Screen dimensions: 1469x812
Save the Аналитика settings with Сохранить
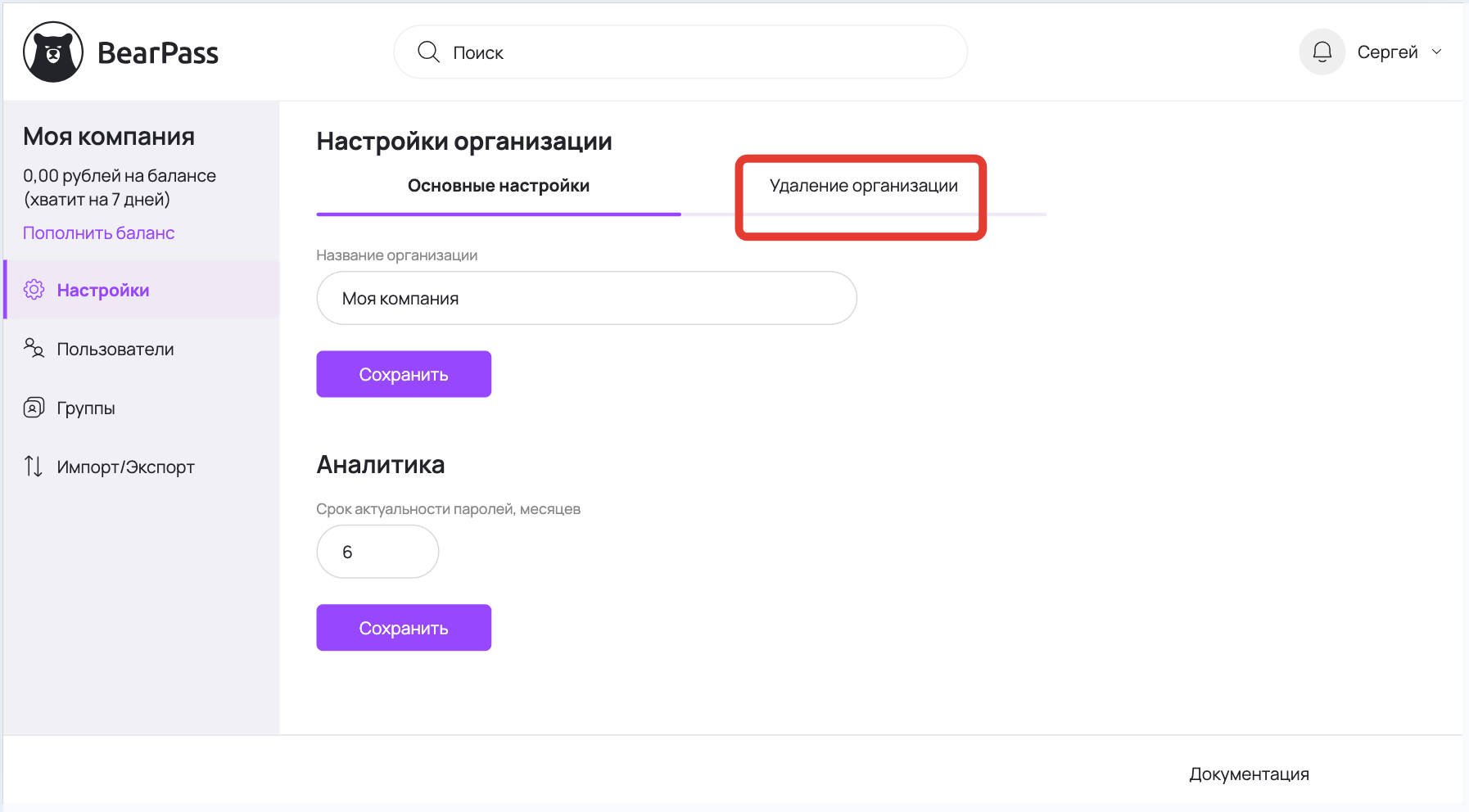tap(404, 628)
